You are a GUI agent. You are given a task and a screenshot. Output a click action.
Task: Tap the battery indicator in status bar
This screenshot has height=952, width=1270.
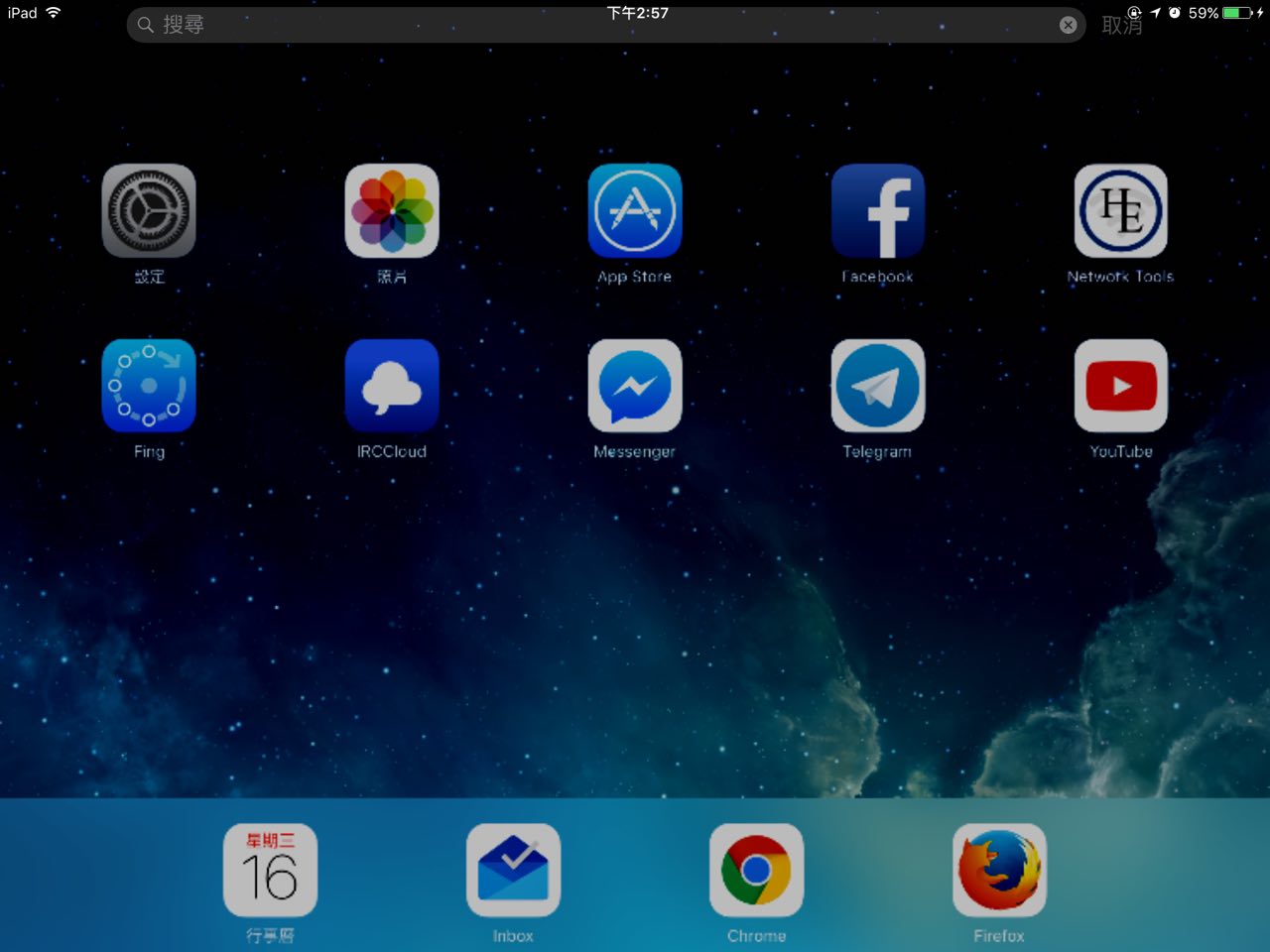[1237, 13]
